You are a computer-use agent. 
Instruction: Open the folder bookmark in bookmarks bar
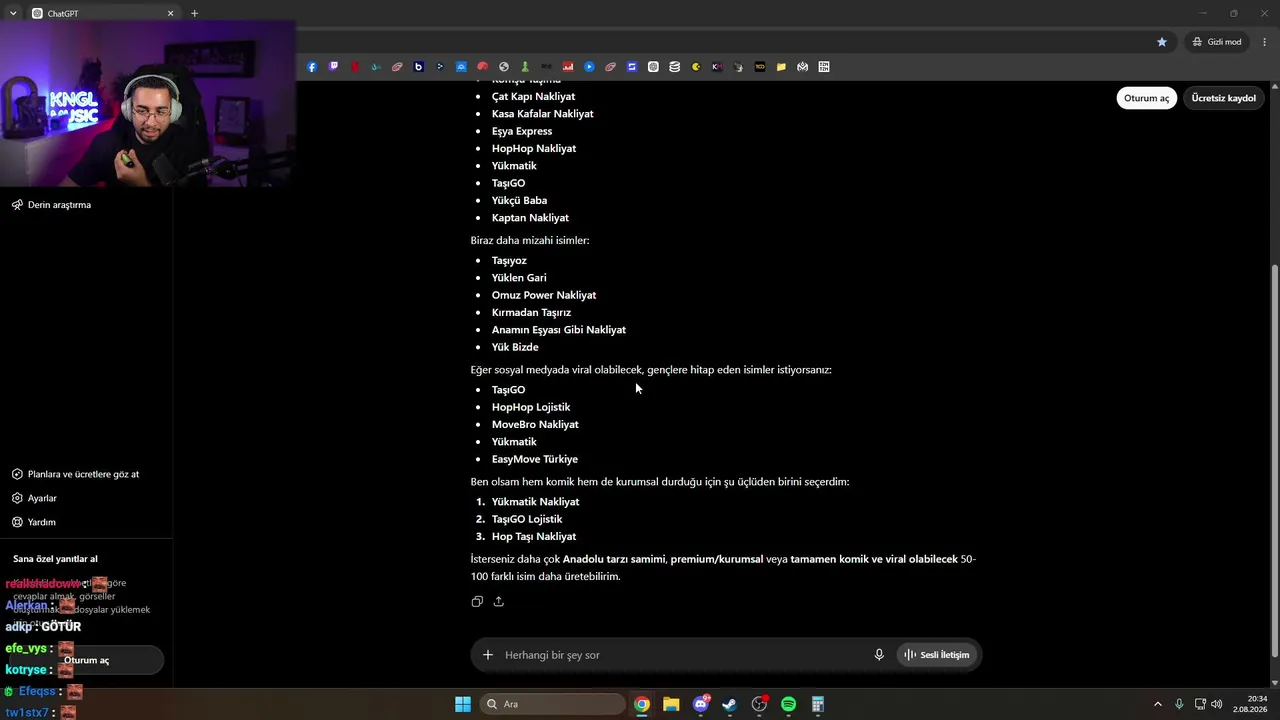click(781, 67)
